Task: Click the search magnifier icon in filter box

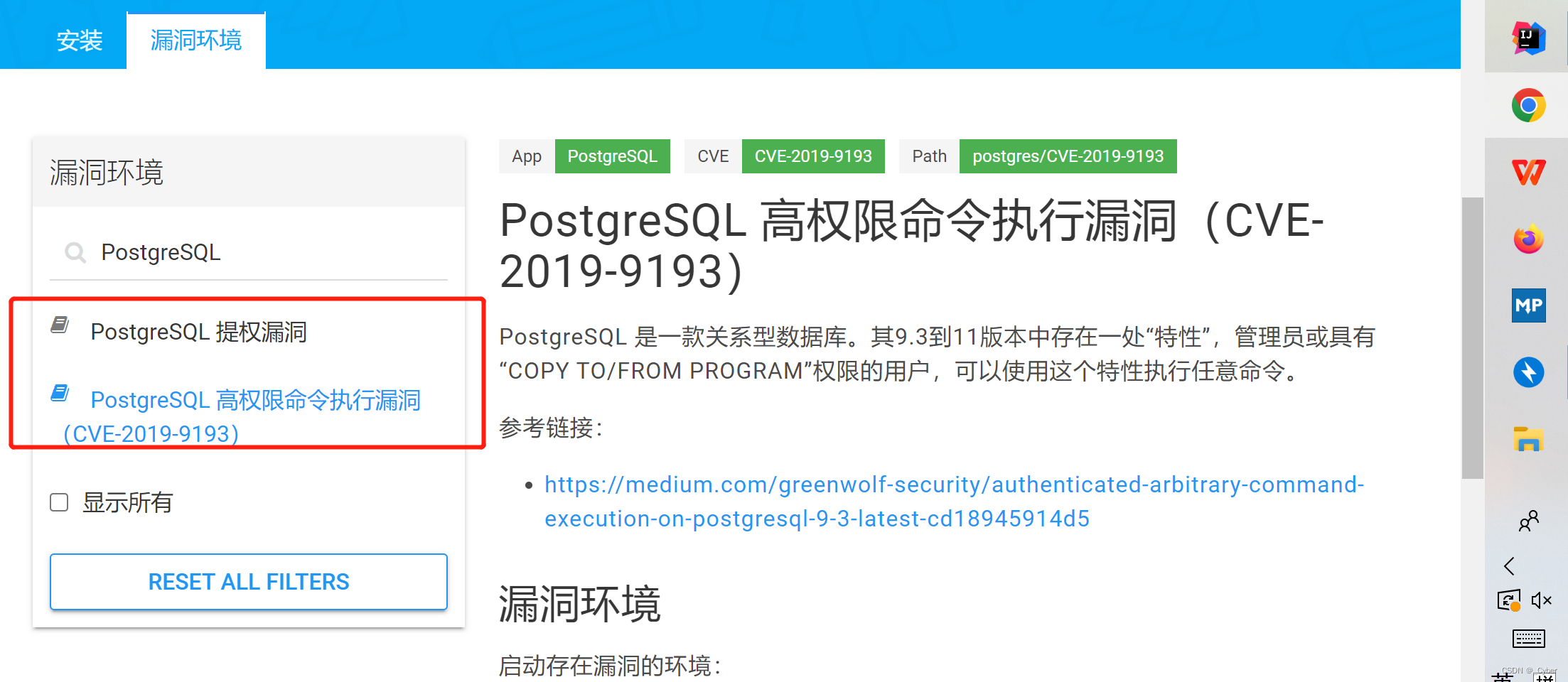Action: [x=75, y=252]
